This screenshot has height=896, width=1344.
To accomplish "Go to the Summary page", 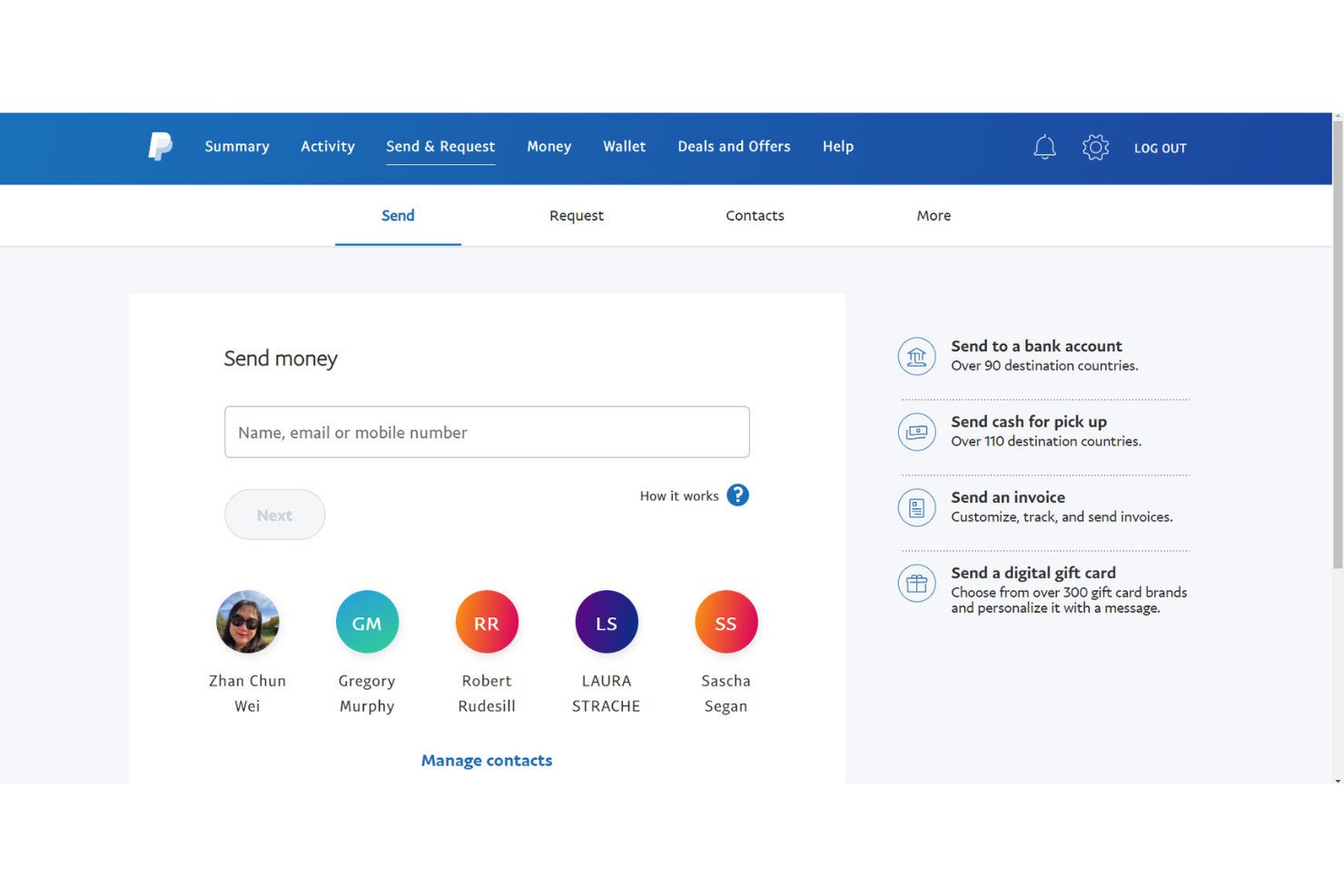I will (237, 146).
